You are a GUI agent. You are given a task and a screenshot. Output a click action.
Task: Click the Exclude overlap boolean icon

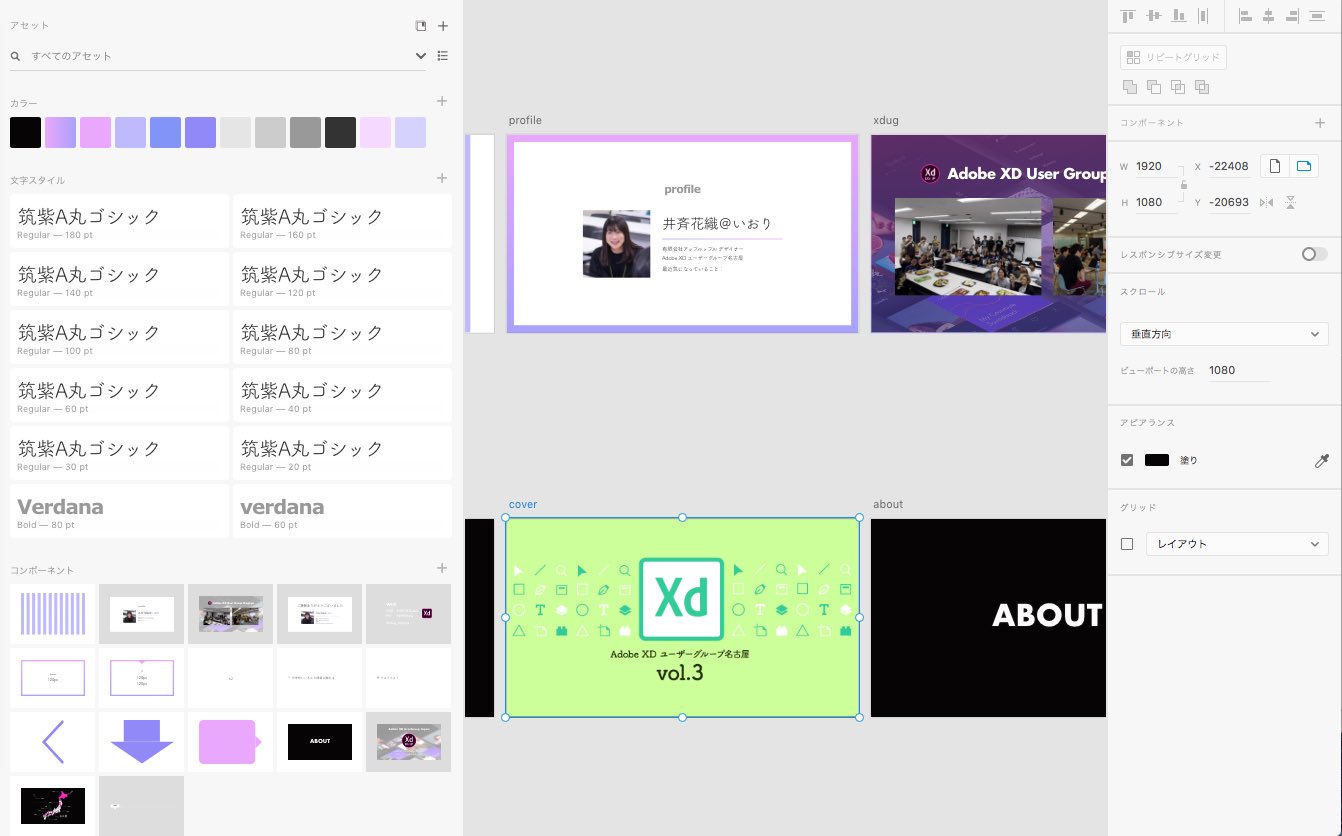pyautogui.click(x=1202, y=87)
